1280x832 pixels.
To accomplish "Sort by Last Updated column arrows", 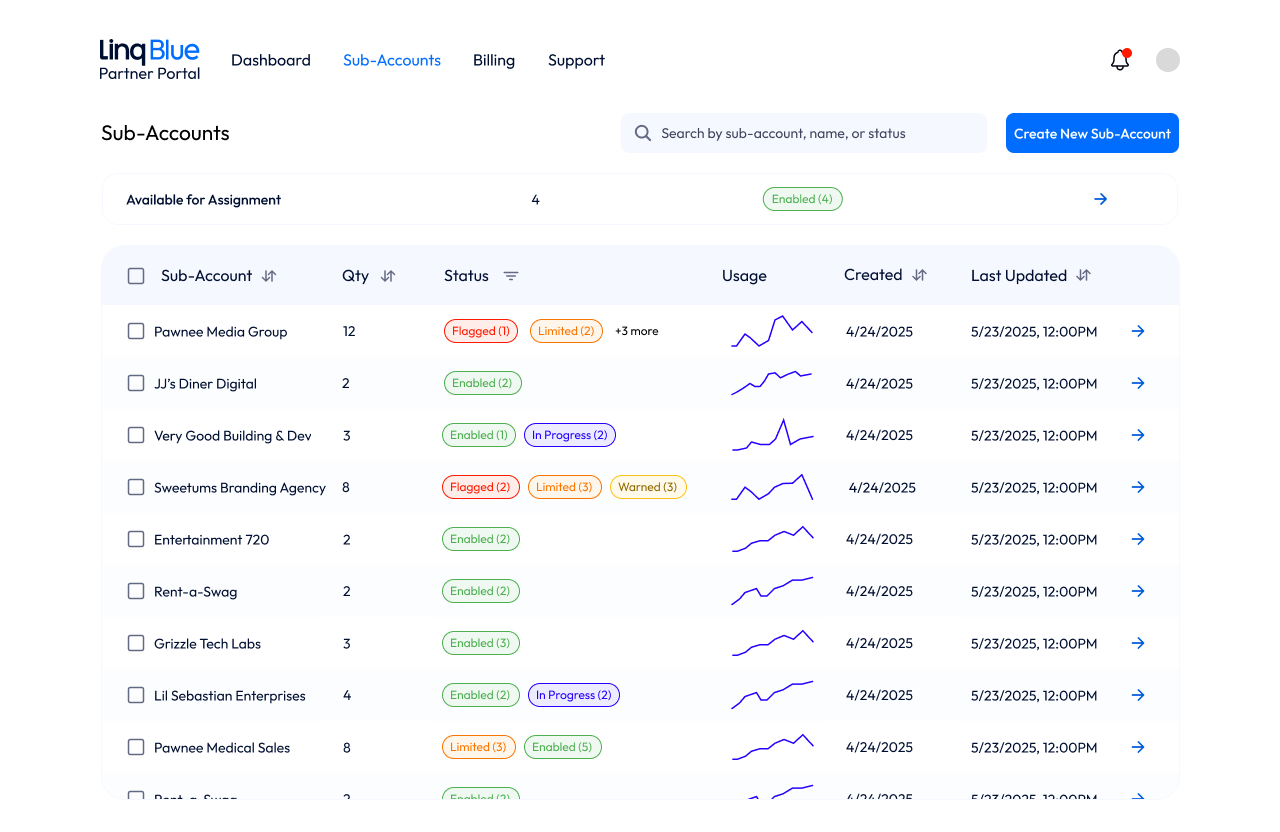I will tap(1083, 275).
